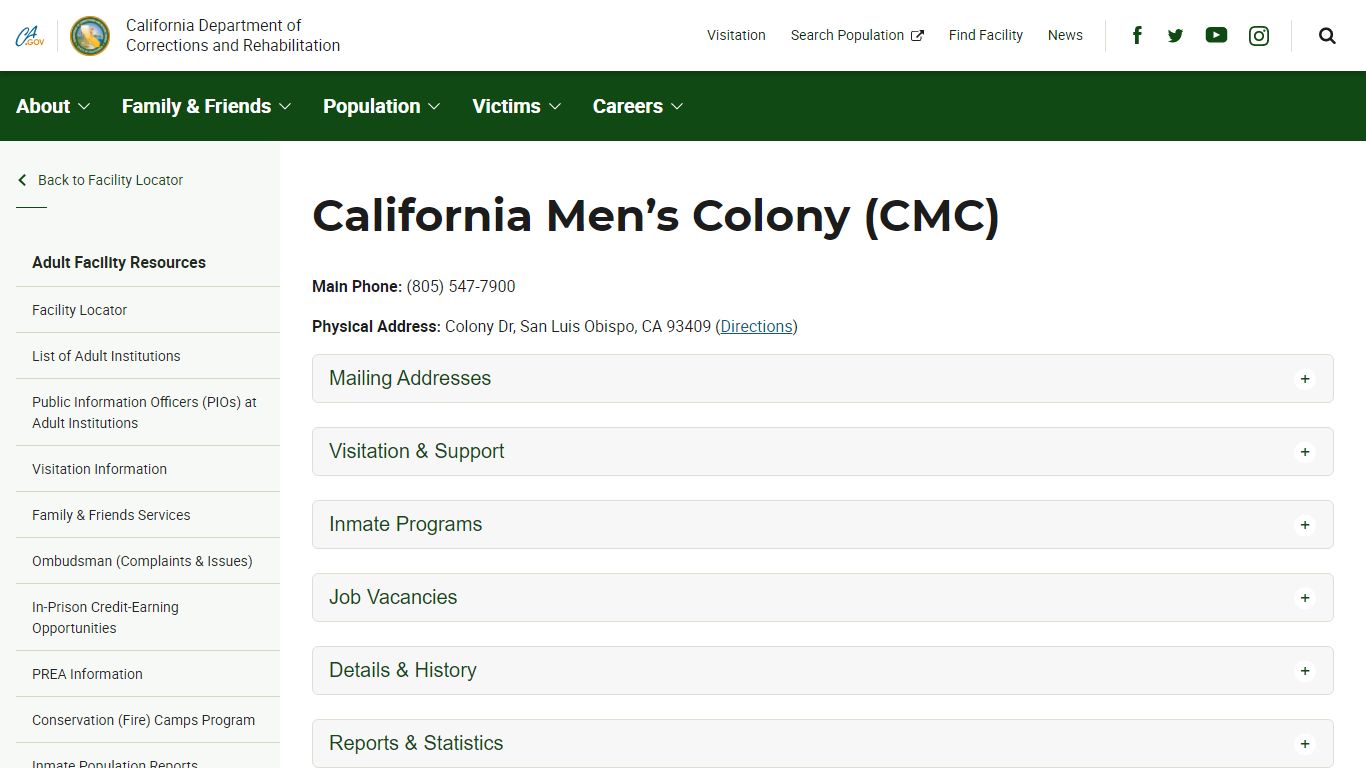The width and height of the screenshot is (1366, 768).
Task: Open PREA Information sidebar link
Action: [87, 674]
